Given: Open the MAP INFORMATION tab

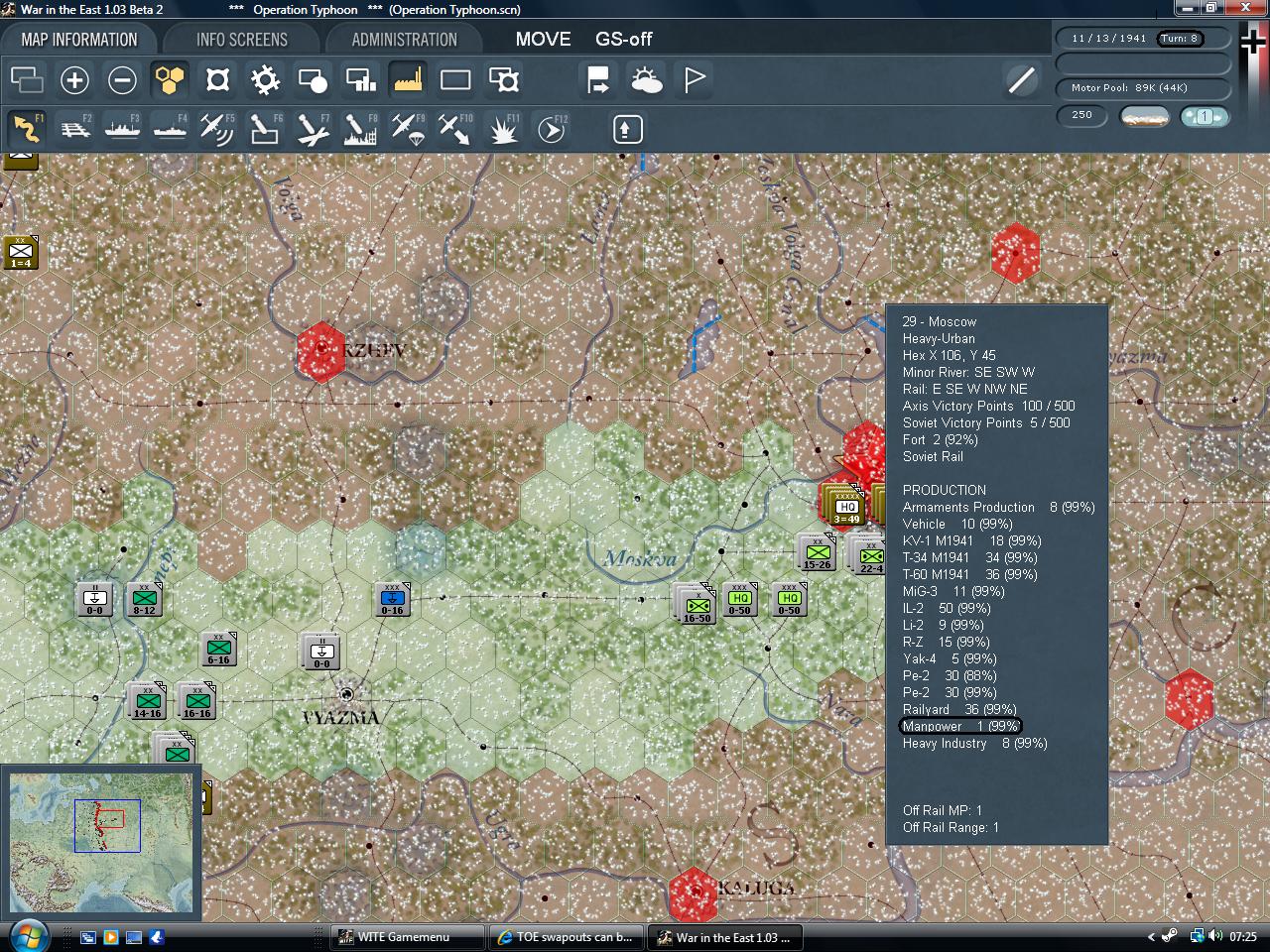Looking at the screenshot, I should click(x=79, y=40).
